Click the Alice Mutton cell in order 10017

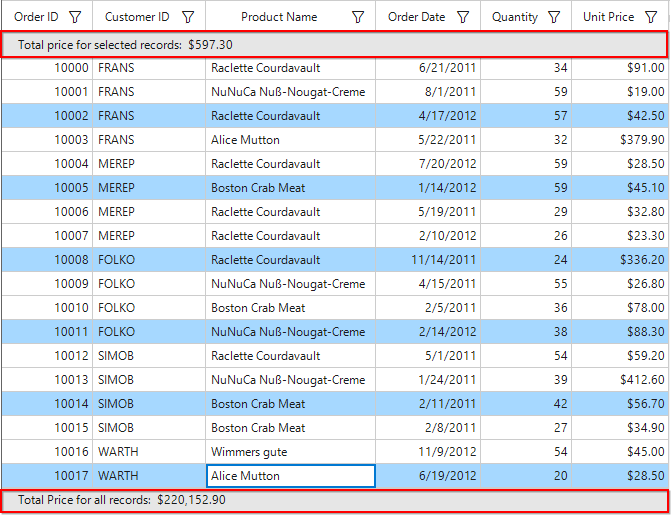point(291,476)
